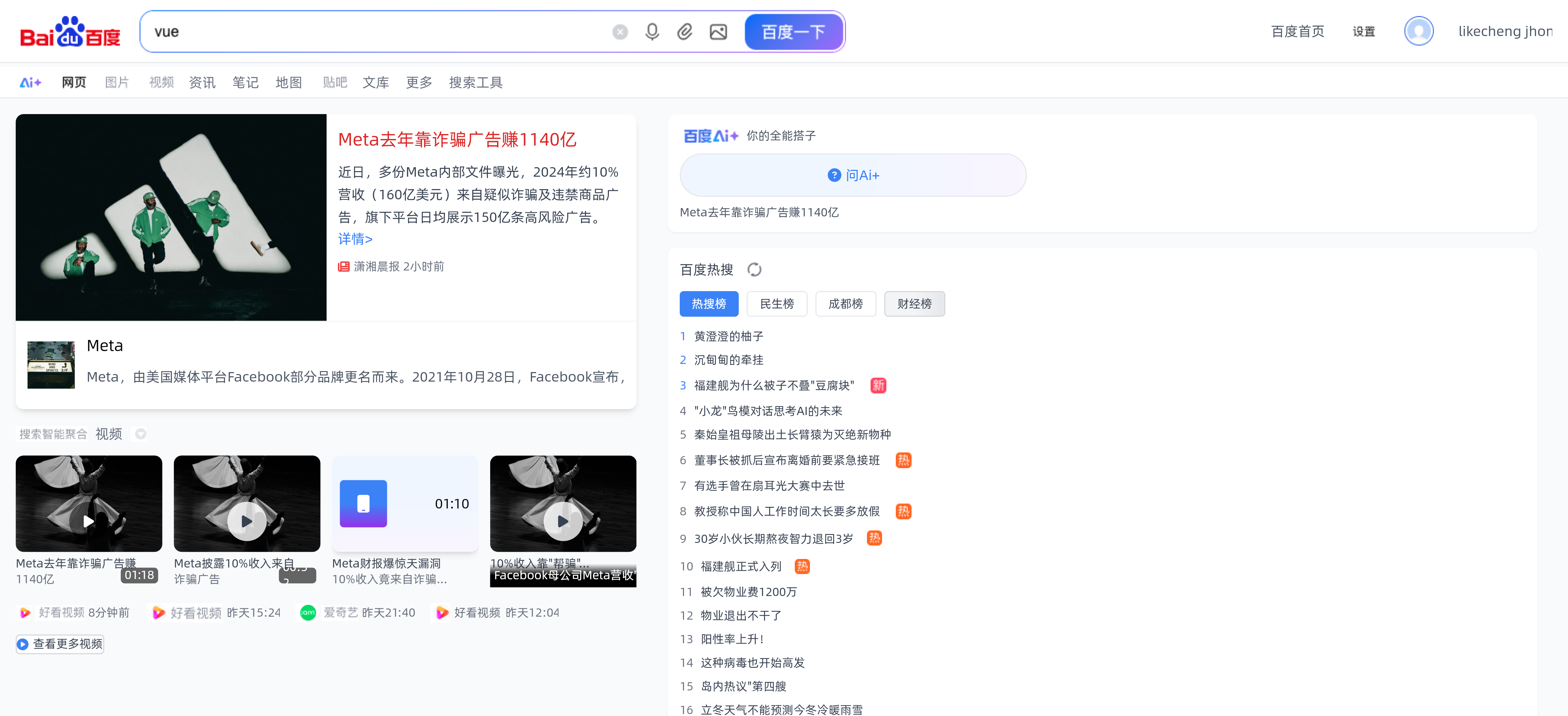This screenshot has height=716, width=1568.
Task: Expand the 视频 aggregation dropdown arrow
Action: pos(141,434)
